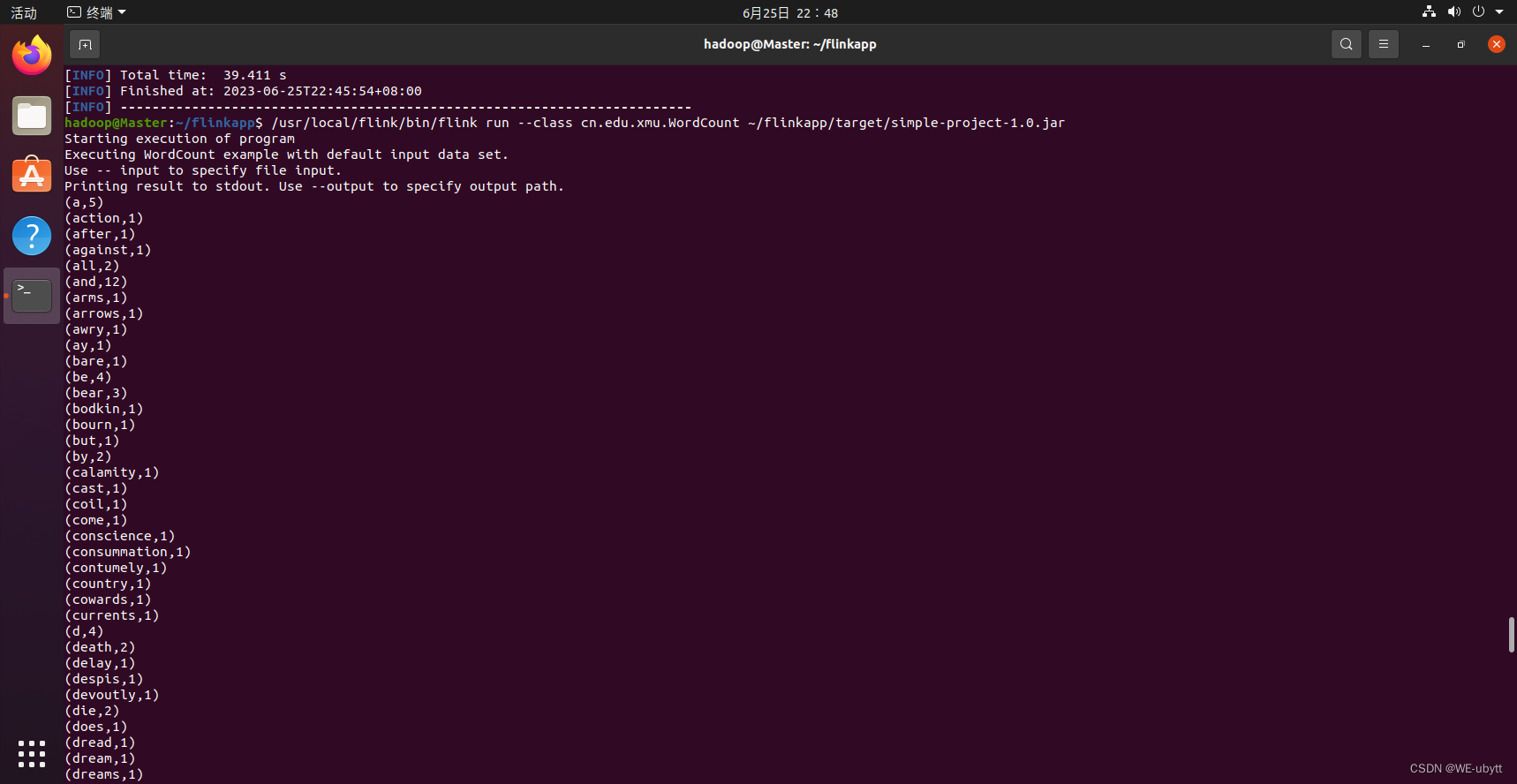
Task: Open the volume indicator
Action: pos(1453,11)
